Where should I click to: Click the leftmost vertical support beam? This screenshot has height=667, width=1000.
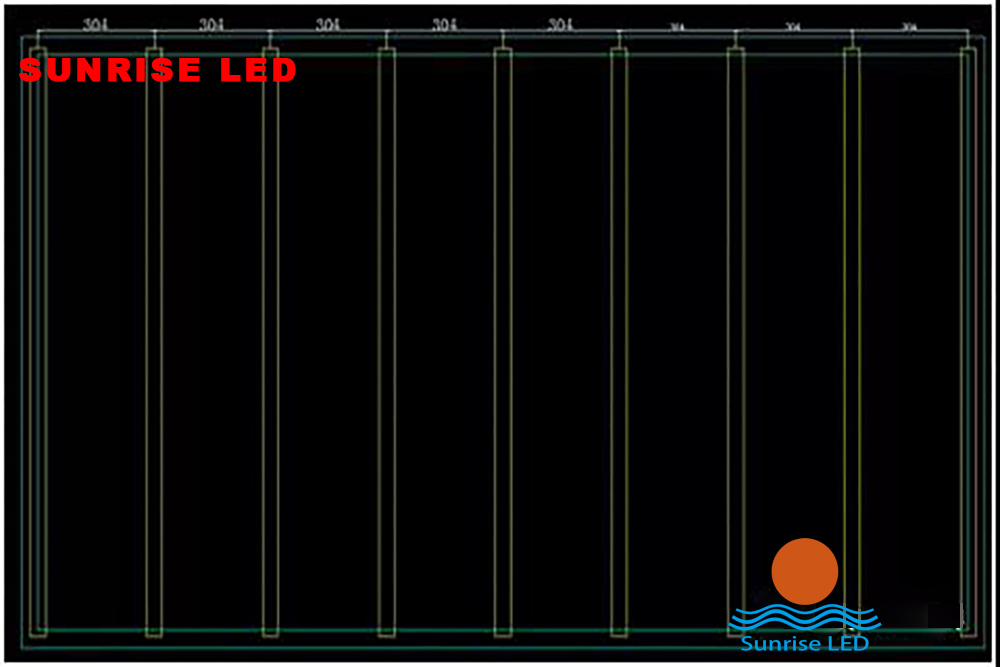point(38,340)
